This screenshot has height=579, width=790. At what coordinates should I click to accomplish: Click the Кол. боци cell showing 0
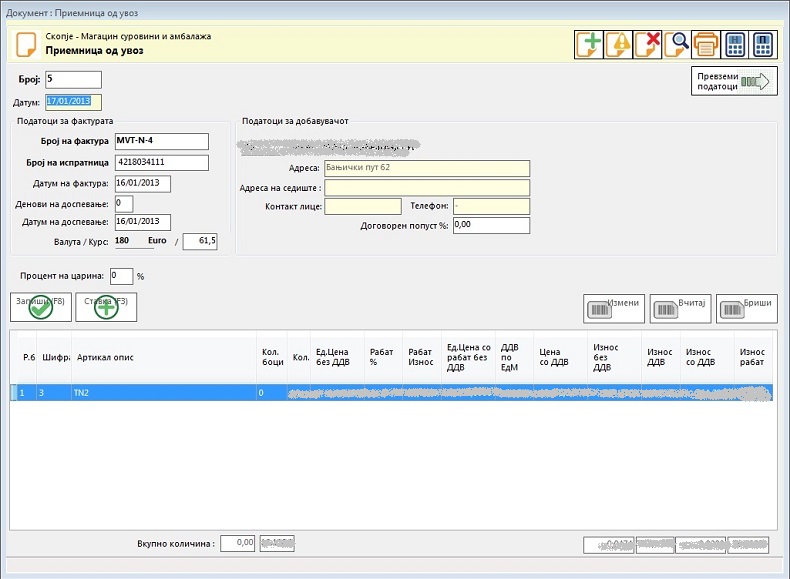(x=272, y=393)
